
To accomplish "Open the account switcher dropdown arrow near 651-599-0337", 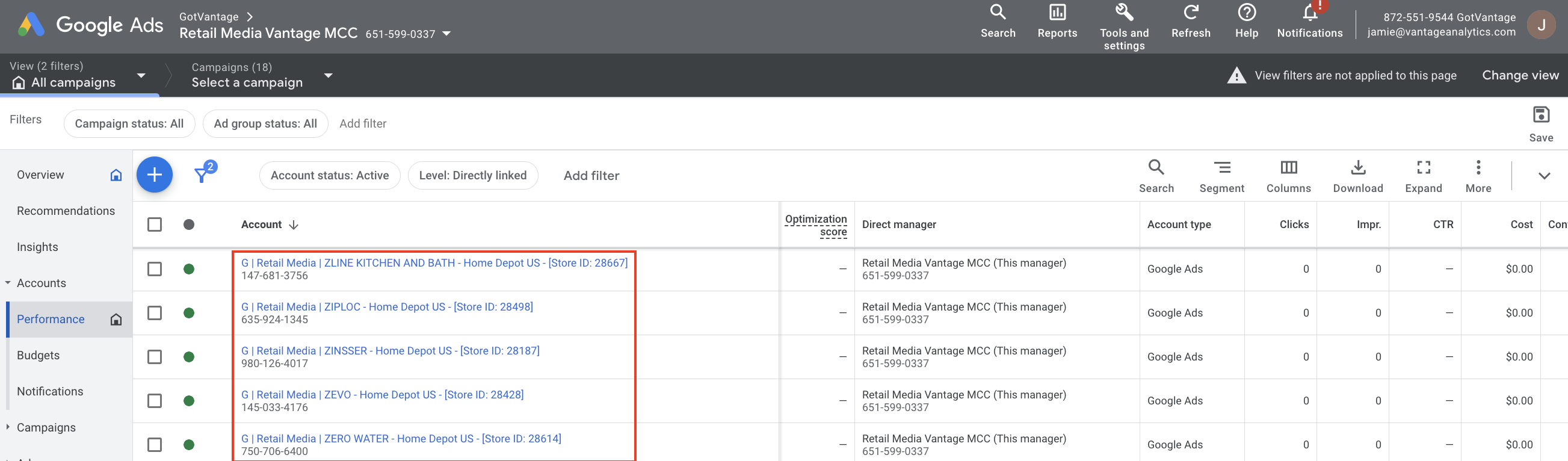I will click(446, 34).
